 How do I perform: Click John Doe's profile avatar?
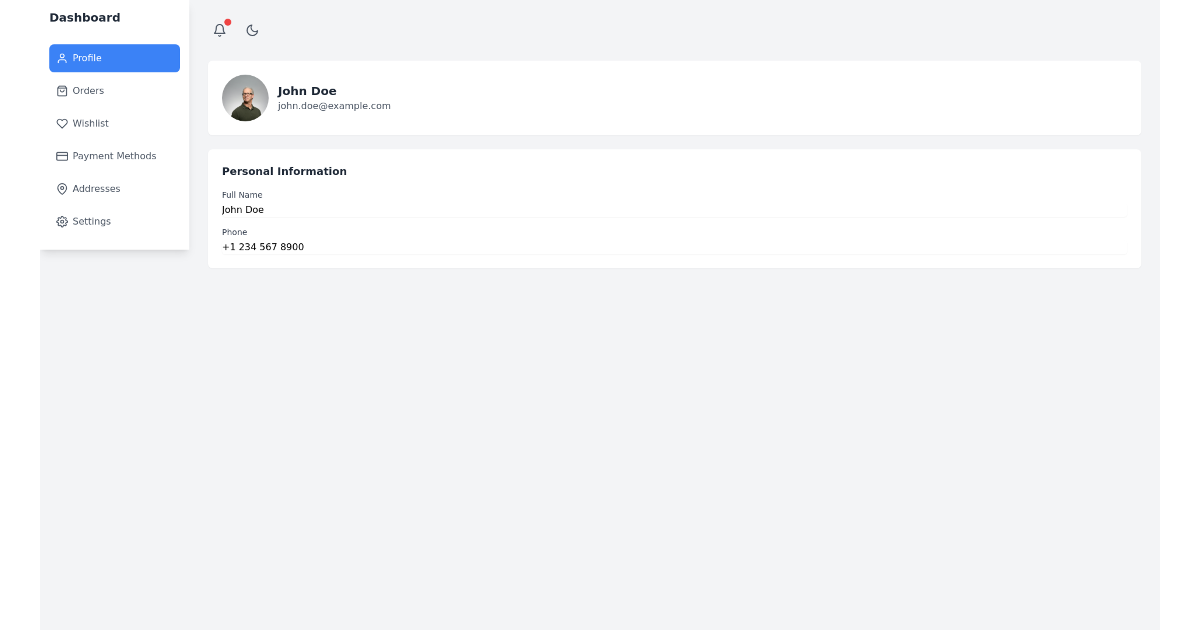click(245, 97)
